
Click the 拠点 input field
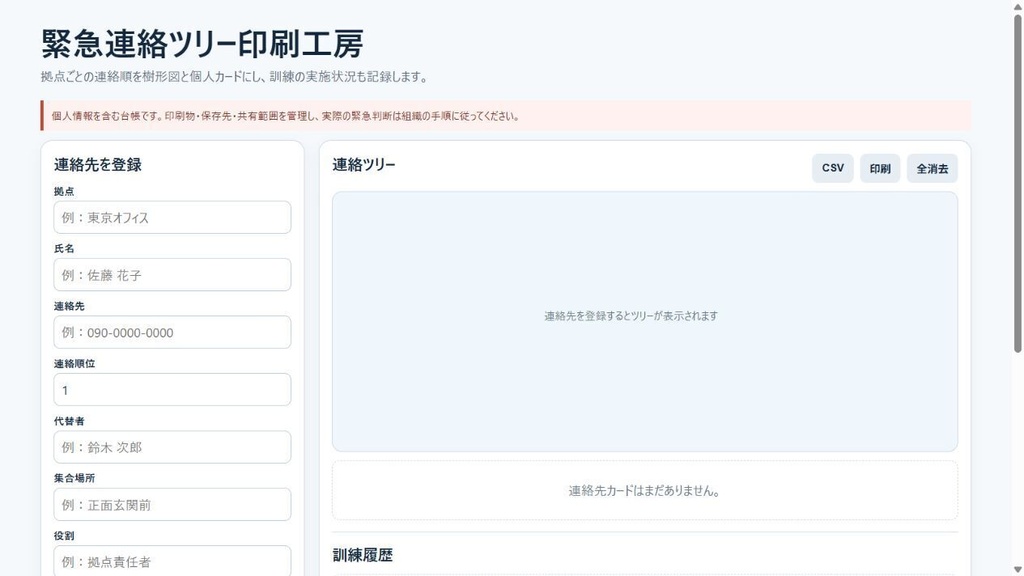pos(172,217)
